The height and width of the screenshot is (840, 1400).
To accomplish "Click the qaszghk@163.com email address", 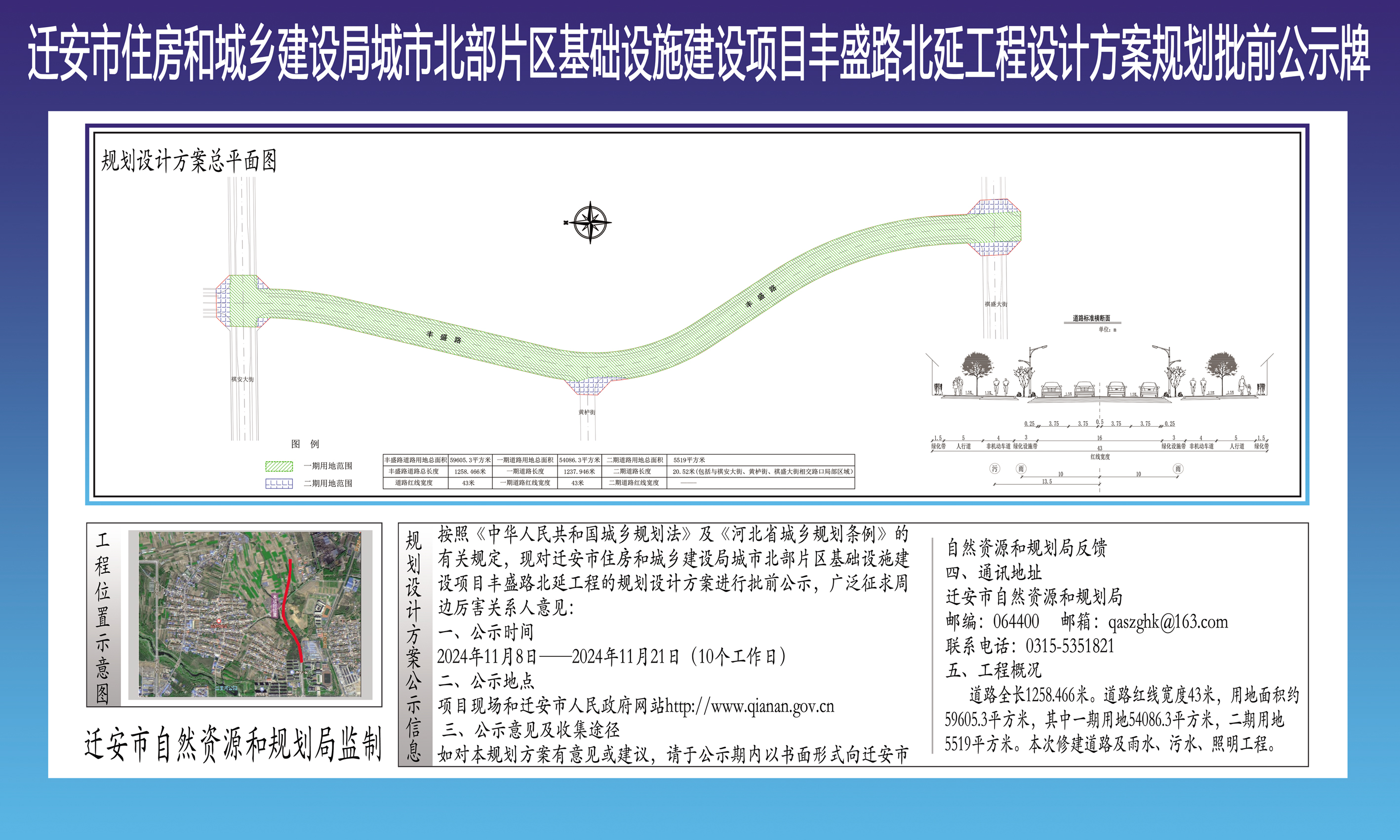I will pyautogui.click(x=1168, y=622).
